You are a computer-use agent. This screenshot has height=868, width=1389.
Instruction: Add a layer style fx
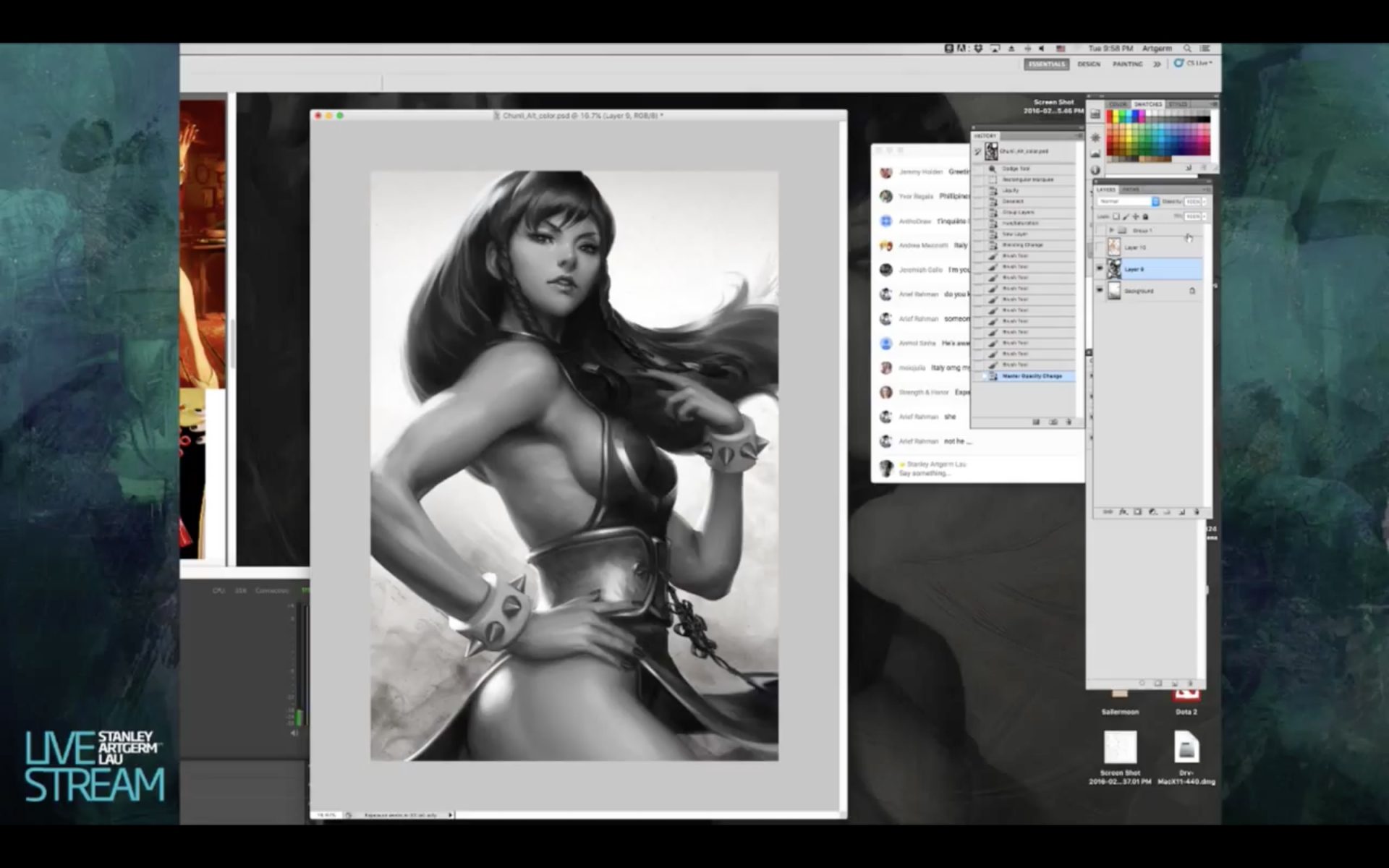(x=1123, y=511)
